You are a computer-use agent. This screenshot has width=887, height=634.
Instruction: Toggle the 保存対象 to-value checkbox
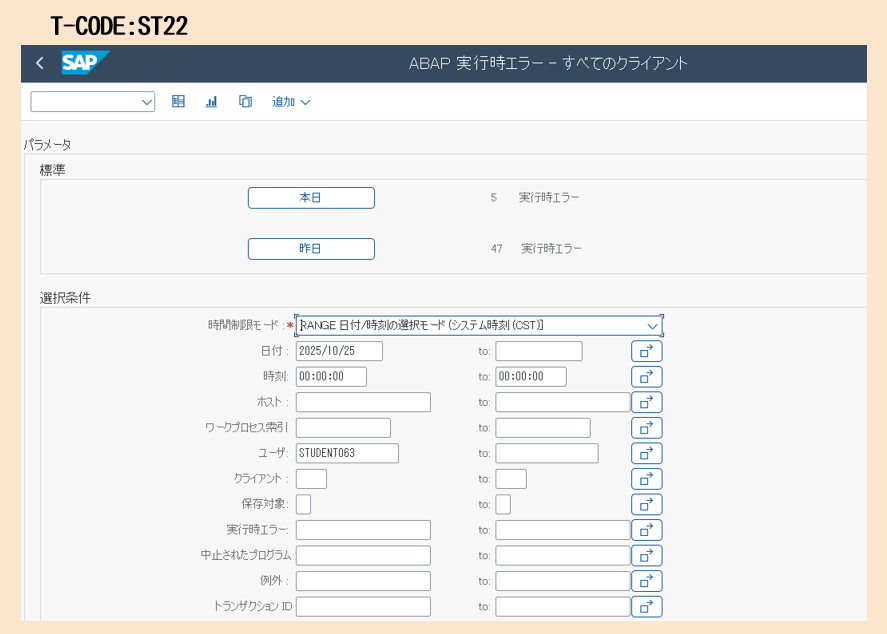tap(503, 504)
